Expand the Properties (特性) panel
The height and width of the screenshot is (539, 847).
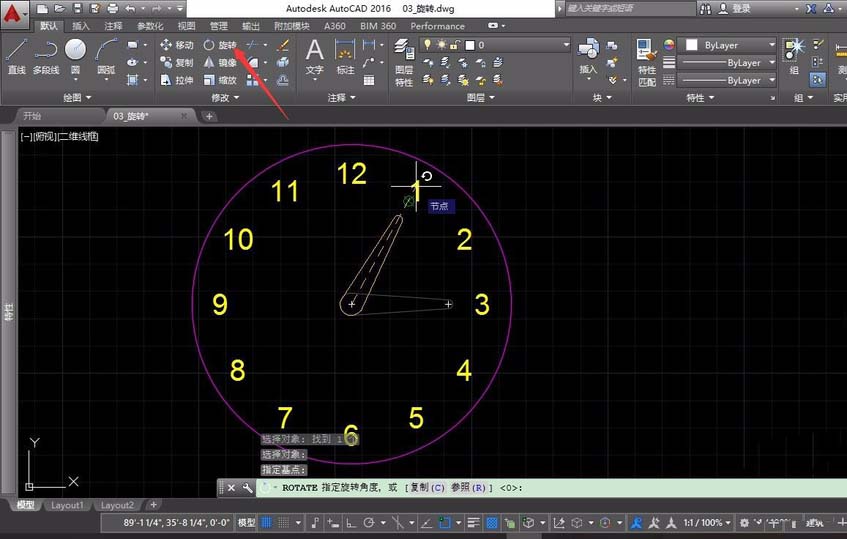[700, 98]
